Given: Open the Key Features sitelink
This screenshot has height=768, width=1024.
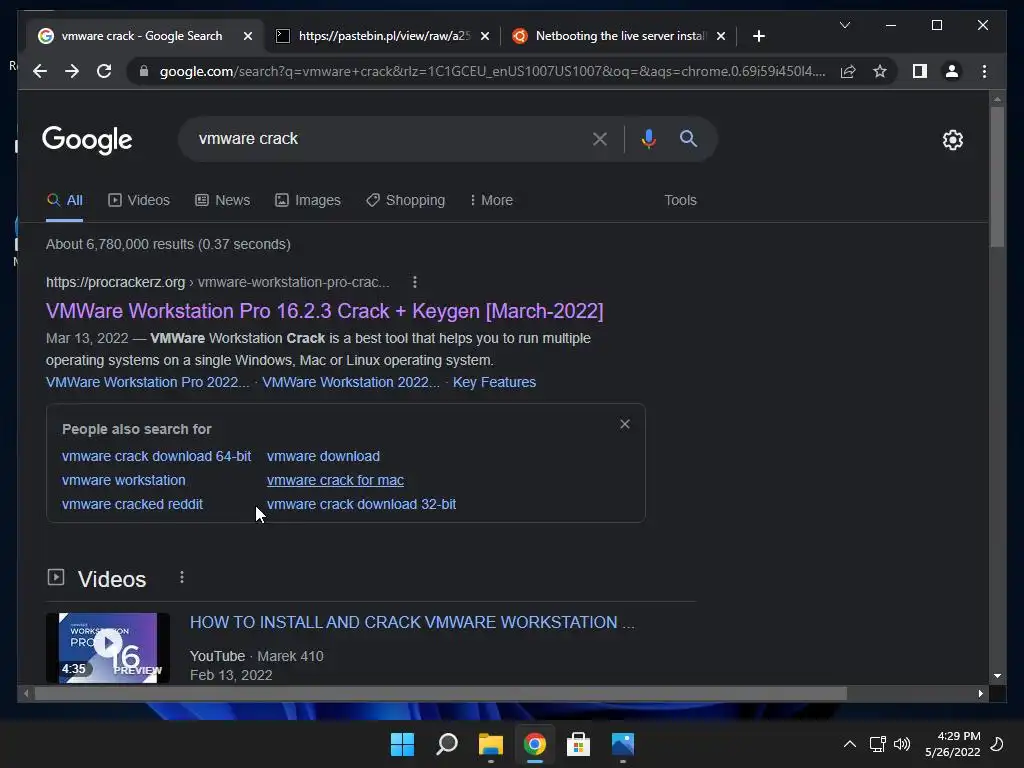Looking at the screenshot, I should 494,382.
